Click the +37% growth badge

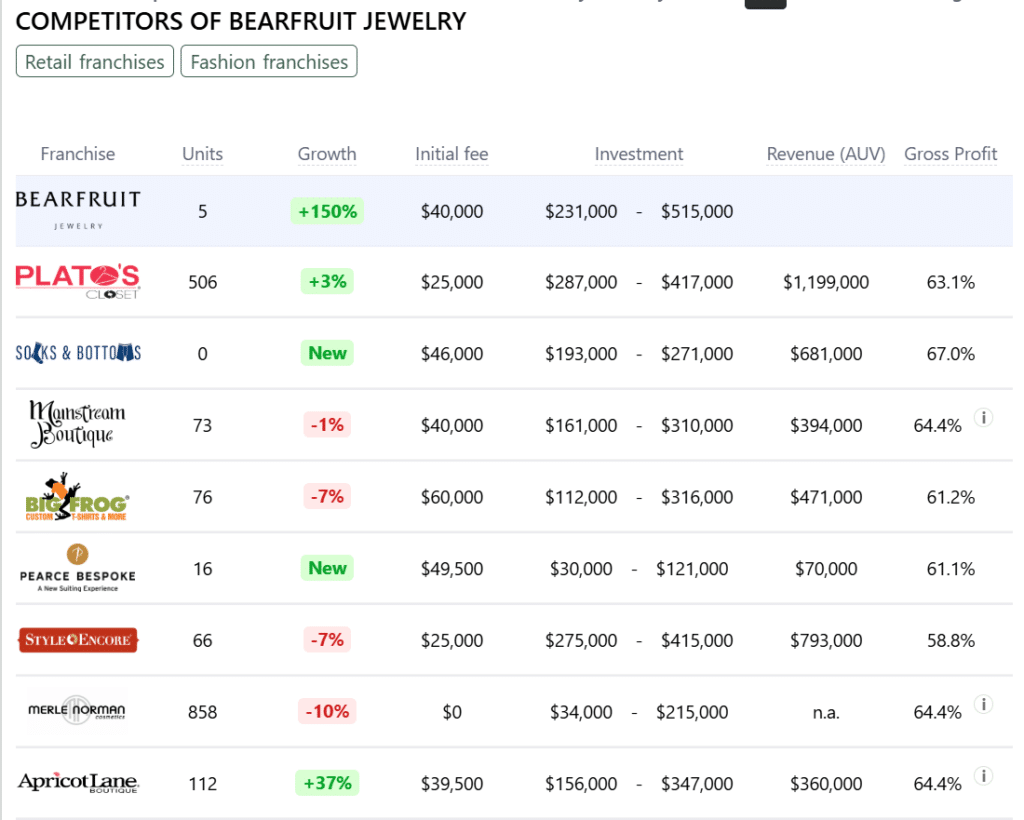pos(327,783)
